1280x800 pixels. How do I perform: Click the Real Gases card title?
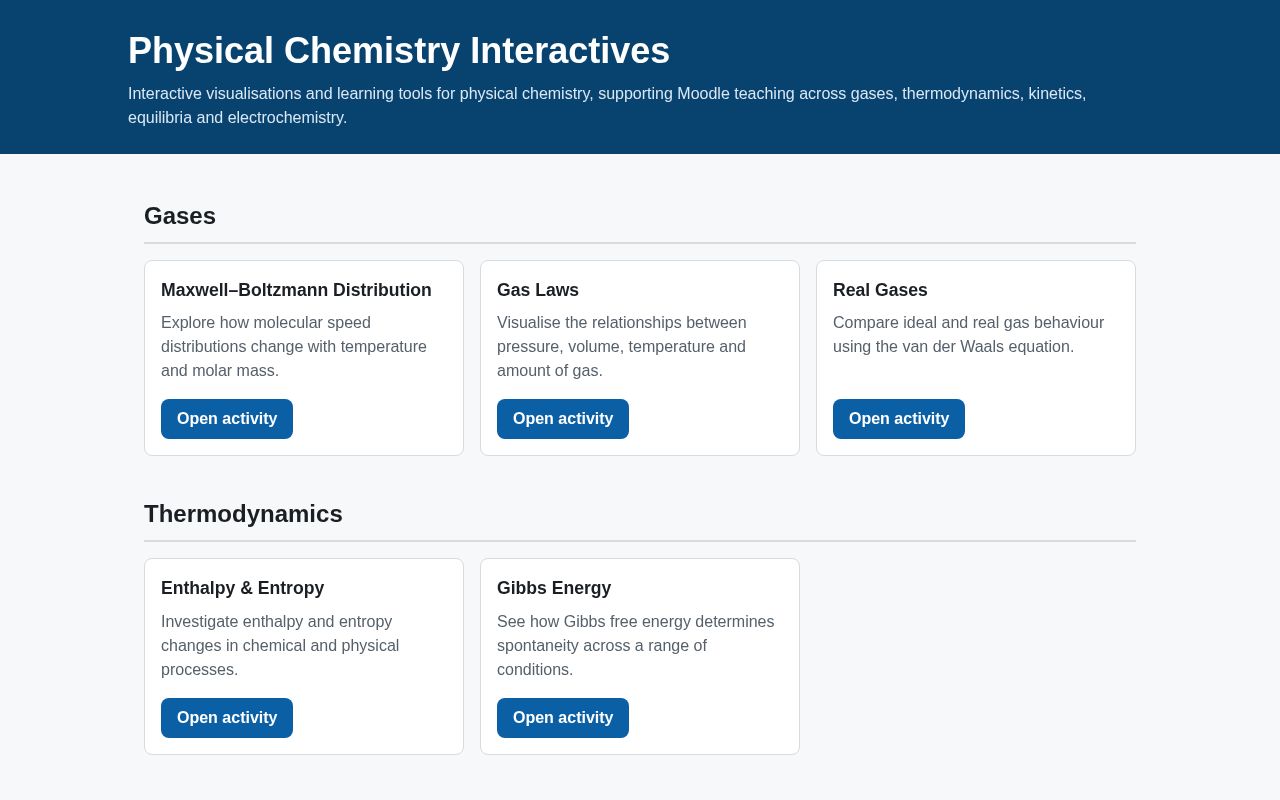click(x=880, y=290)
